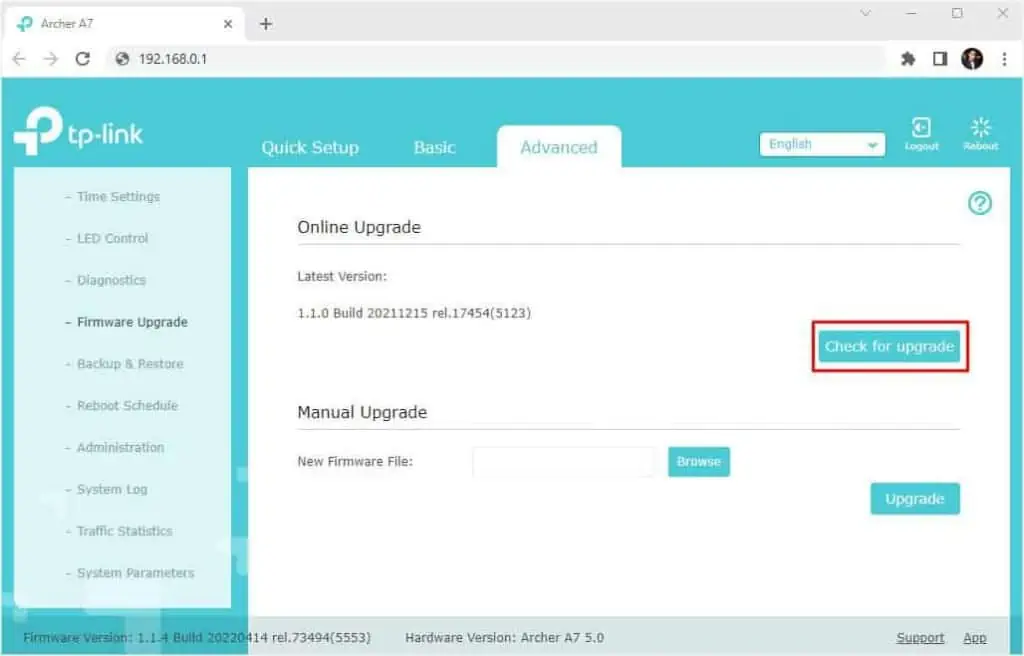This screenshot has width=1024, height=656.
Task: Open the browser side panel icon
Action: click(939, 58)
